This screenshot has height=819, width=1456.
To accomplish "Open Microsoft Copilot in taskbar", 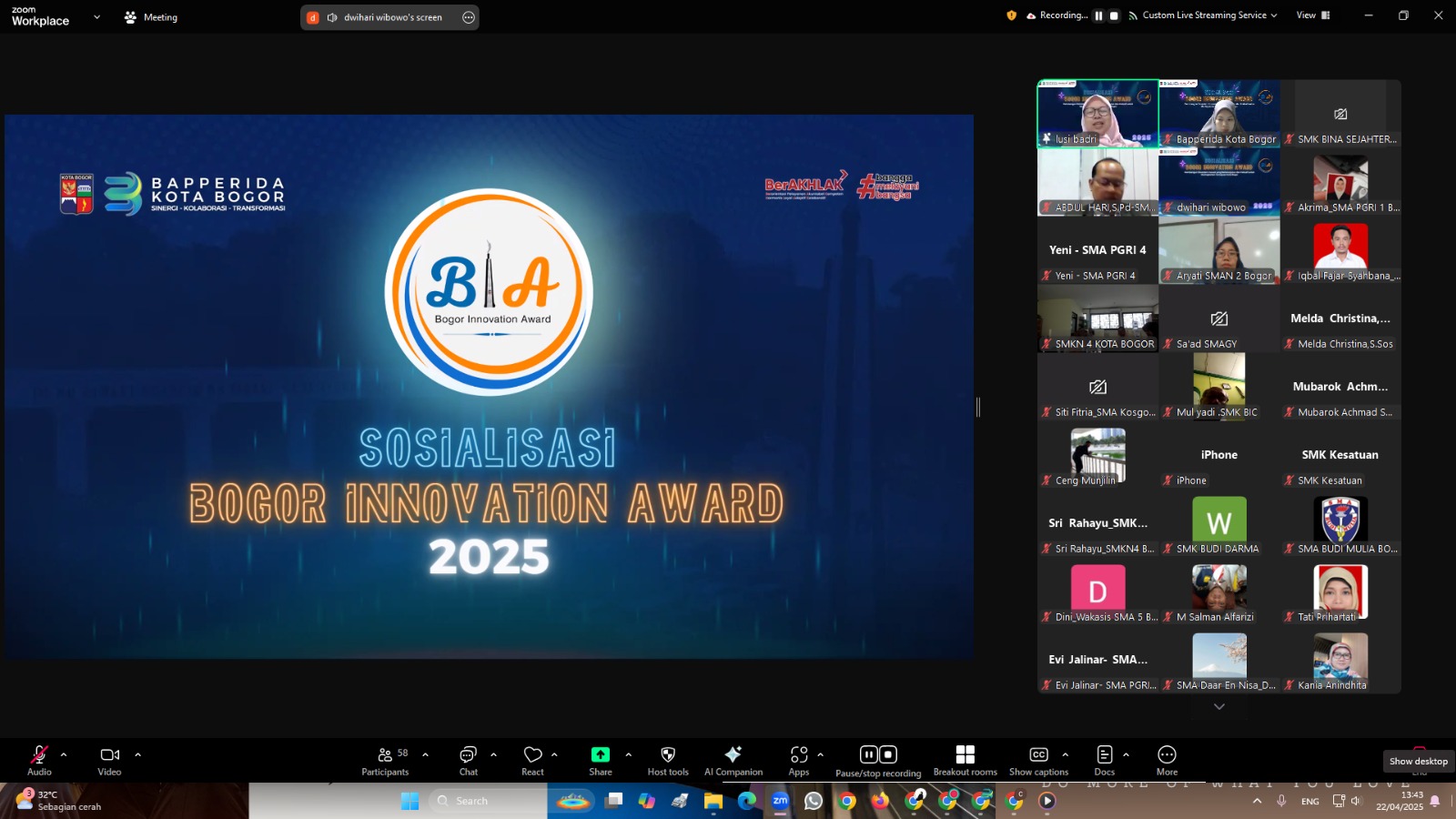I will click(x=646, y=801).
